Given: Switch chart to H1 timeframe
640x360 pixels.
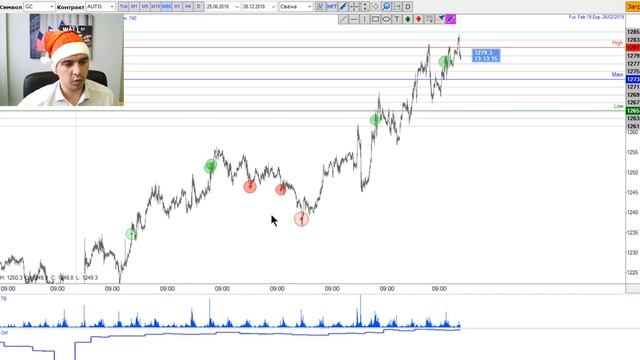Looking at the screenshot, I should click(177, 7).
